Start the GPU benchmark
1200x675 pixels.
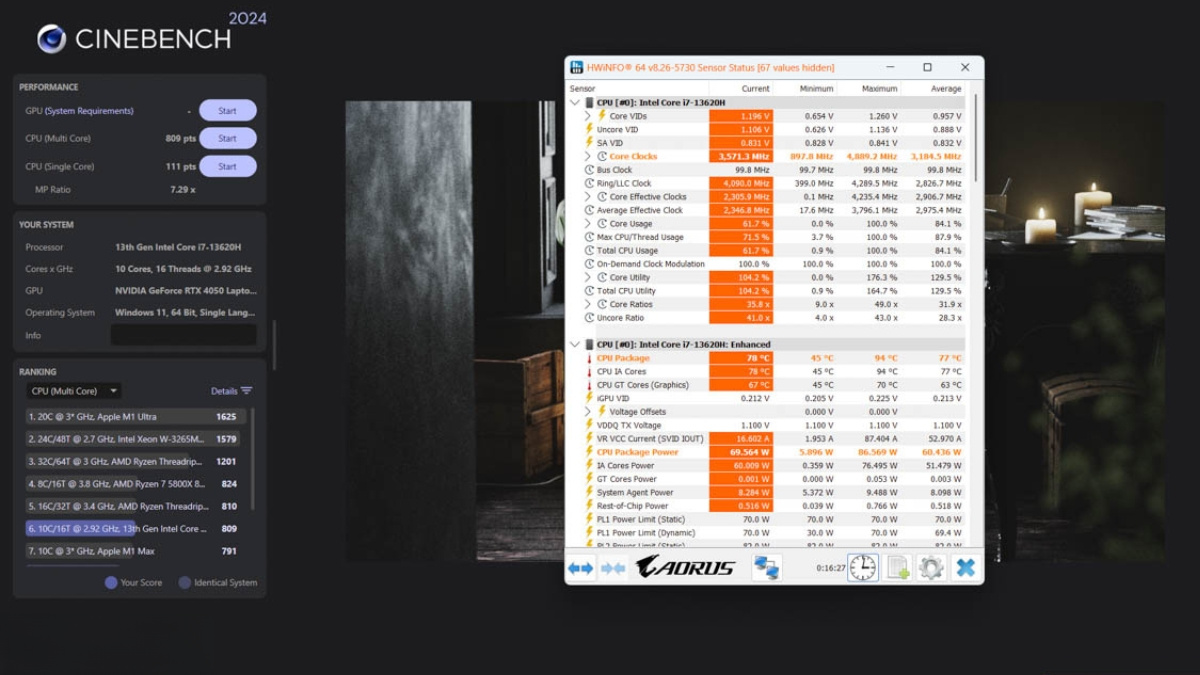(228, 111)
